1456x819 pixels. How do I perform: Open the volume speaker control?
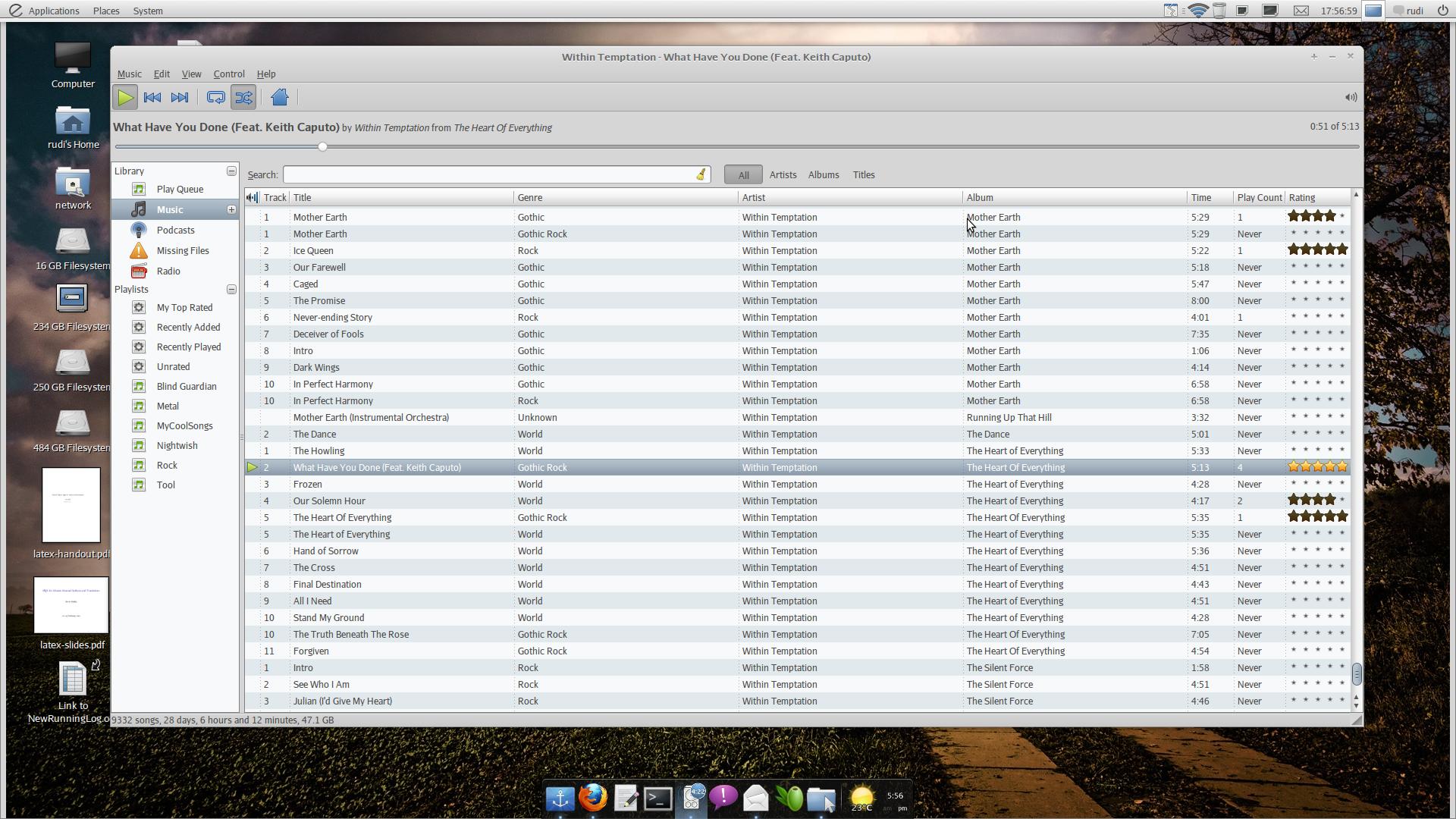(1351, 97)
